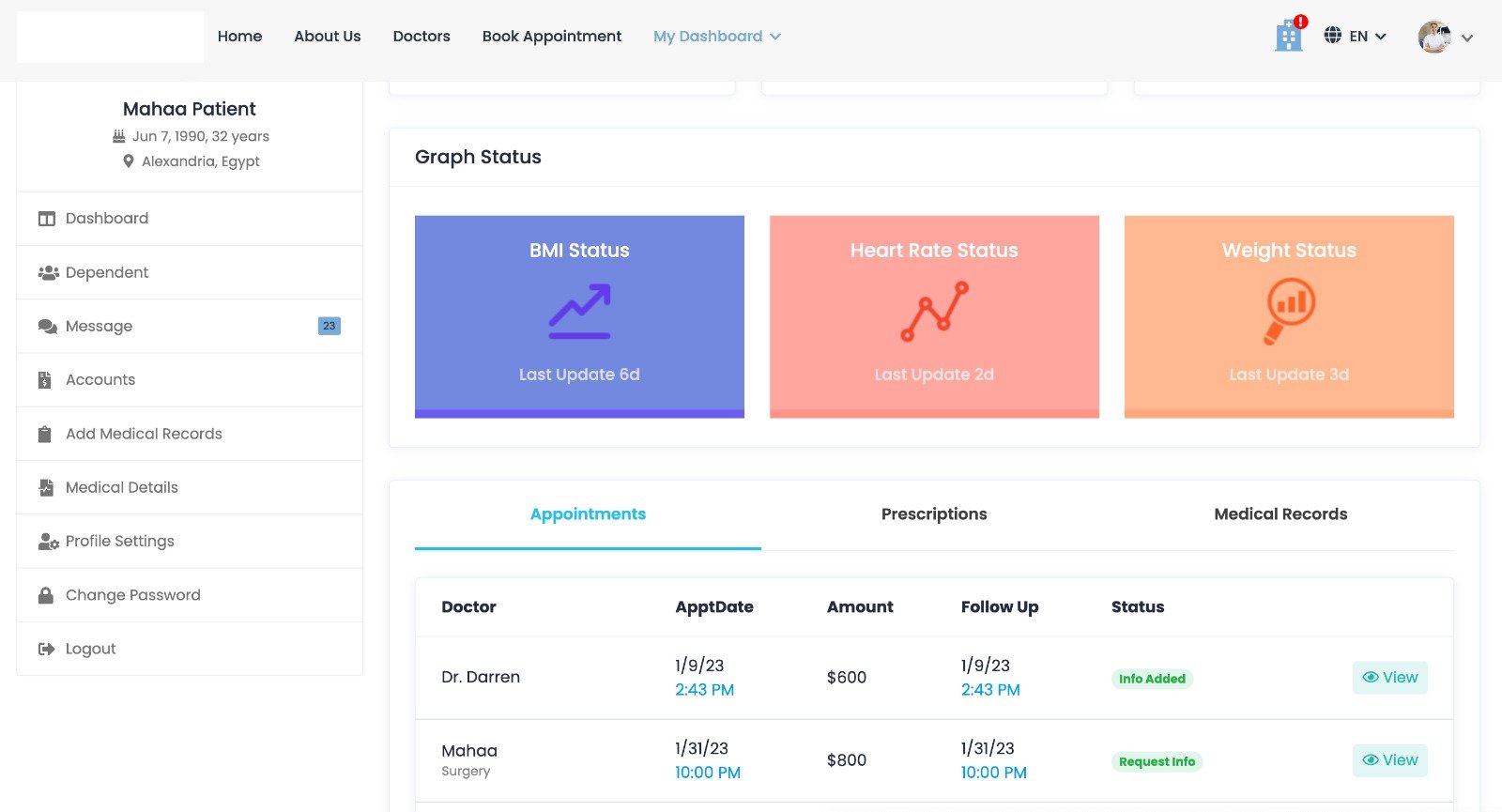View the Mahaa Surgery appointment

point(1389,760)
